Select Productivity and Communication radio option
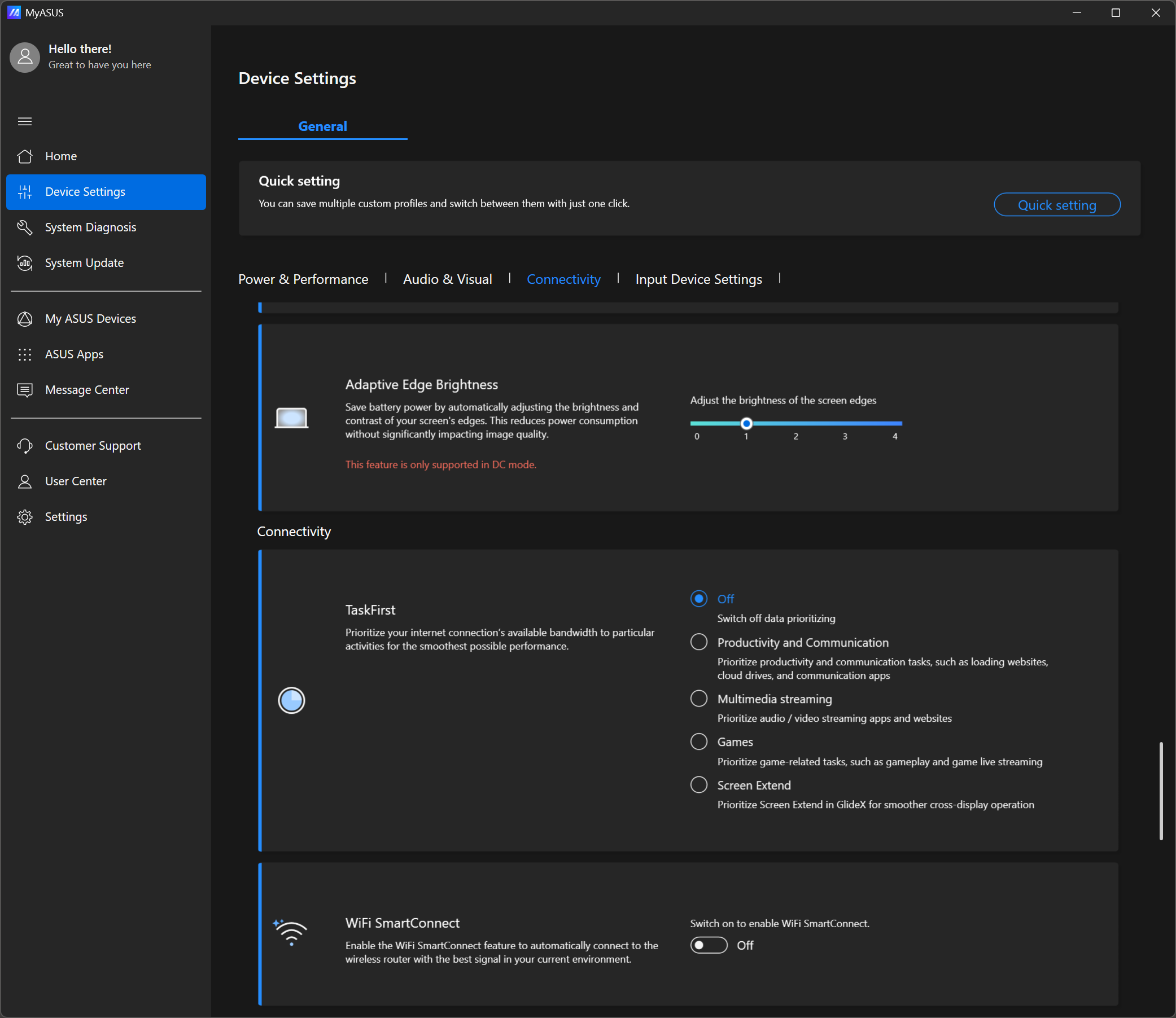 (698, 642)
